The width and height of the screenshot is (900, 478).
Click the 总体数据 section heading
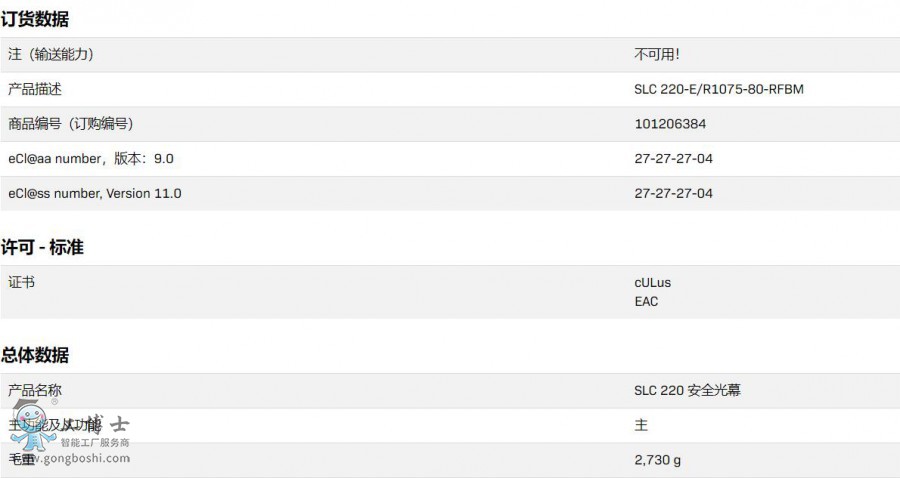pos(35,355)
